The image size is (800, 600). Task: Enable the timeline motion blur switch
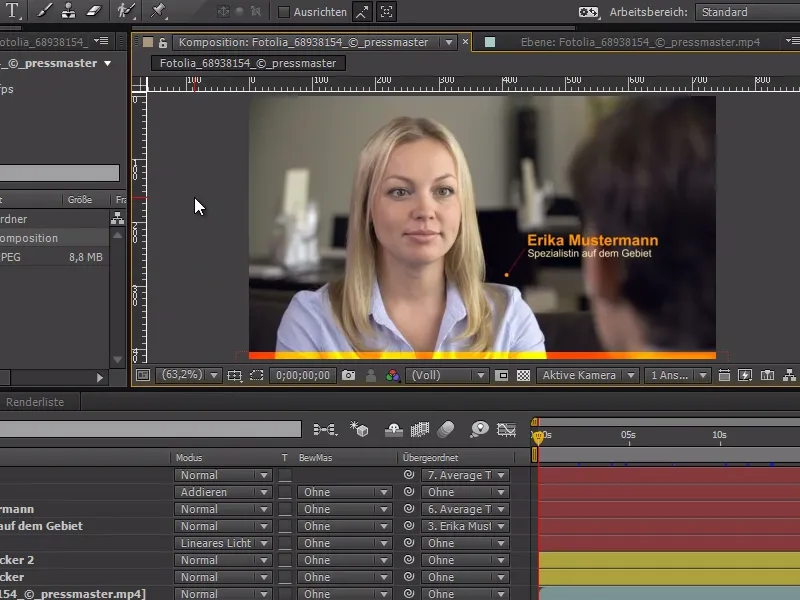coord(446,429)
